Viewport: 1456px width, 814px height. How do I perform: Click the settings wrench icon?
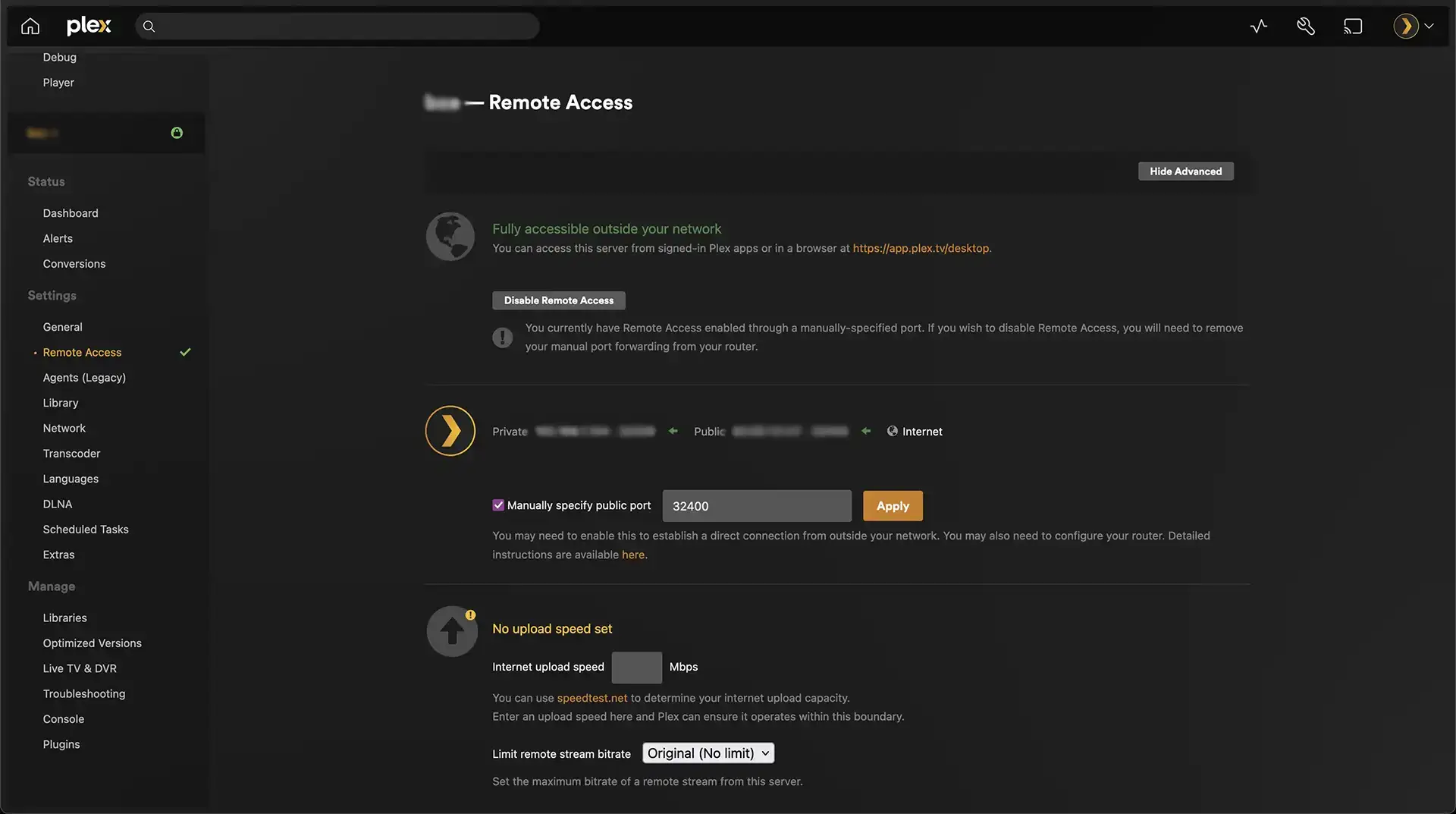click(x=1306, y=25)
